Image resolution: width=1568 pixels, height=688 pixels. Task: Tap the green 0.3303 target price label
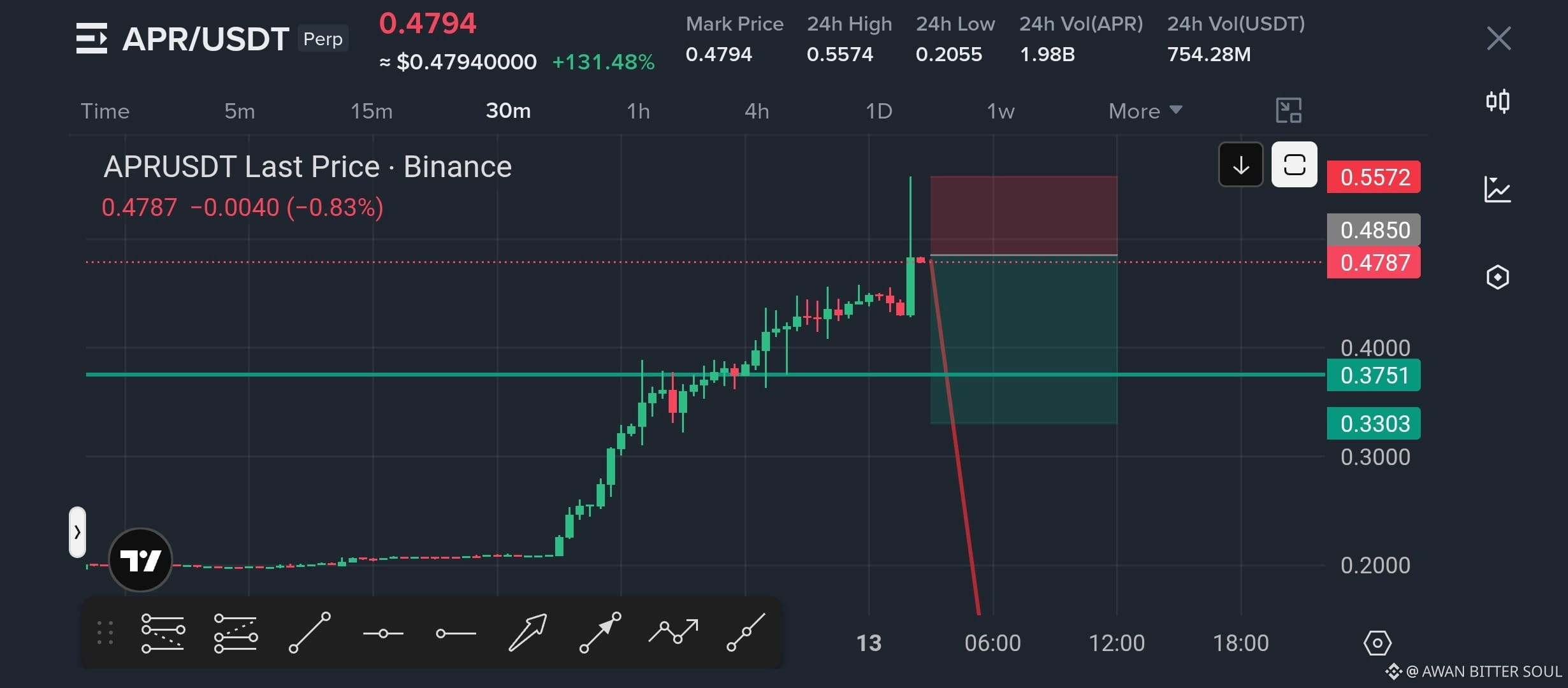[x=1374, y=423]
